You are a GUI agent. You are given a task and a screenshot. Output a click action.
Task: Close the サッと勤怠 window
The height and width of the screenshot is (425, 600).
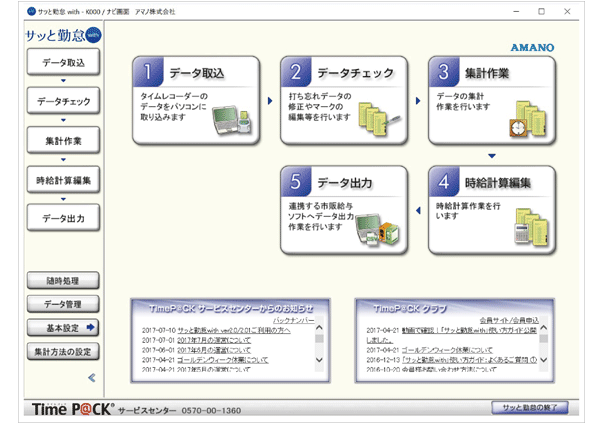567,11
